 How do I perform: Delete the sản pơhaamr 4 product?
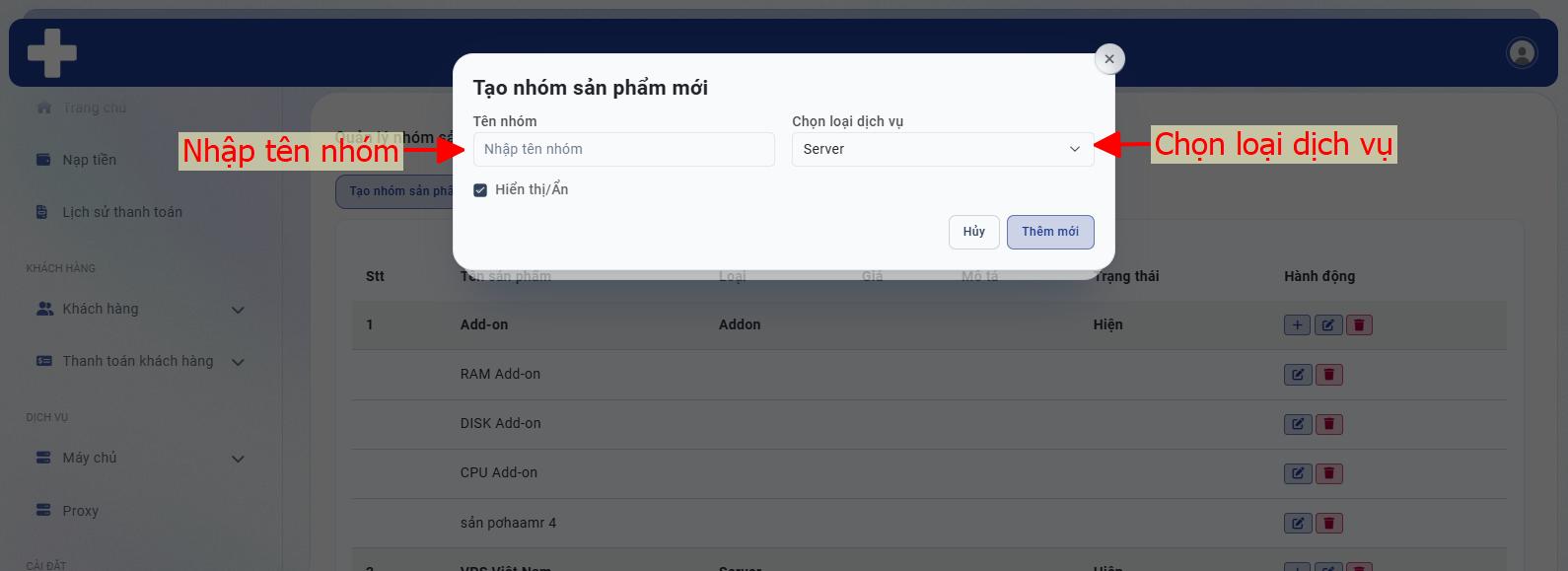point(1328,524)
